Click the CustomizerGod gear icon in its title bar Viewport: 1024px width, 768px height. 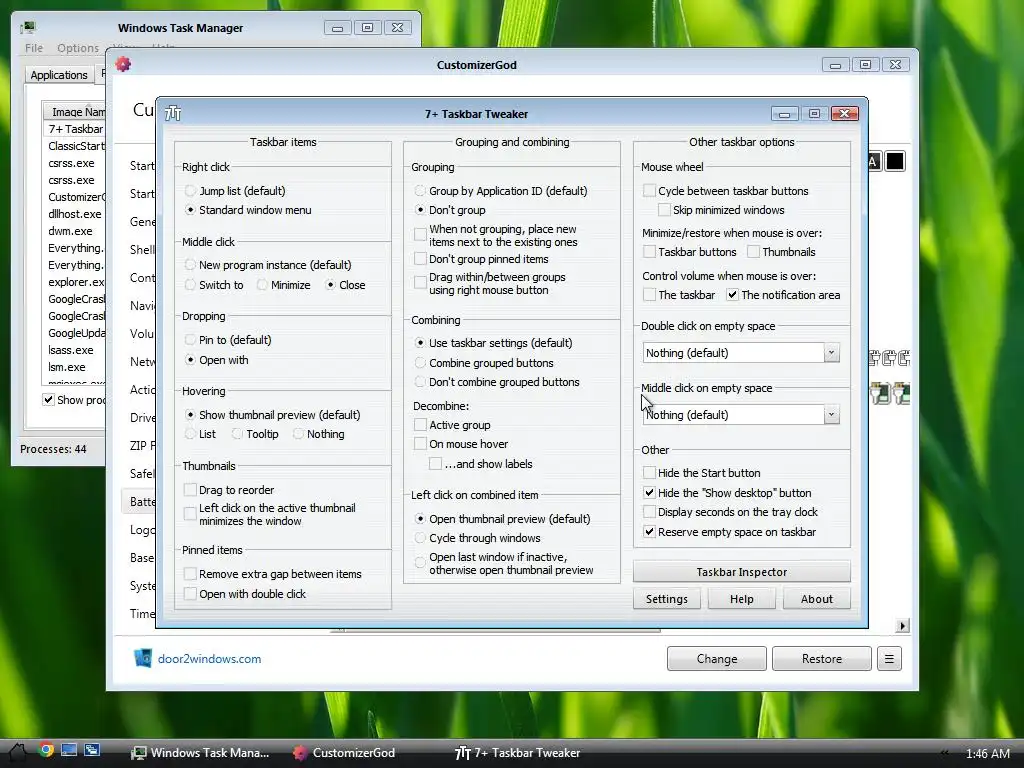tap(123, 64)
